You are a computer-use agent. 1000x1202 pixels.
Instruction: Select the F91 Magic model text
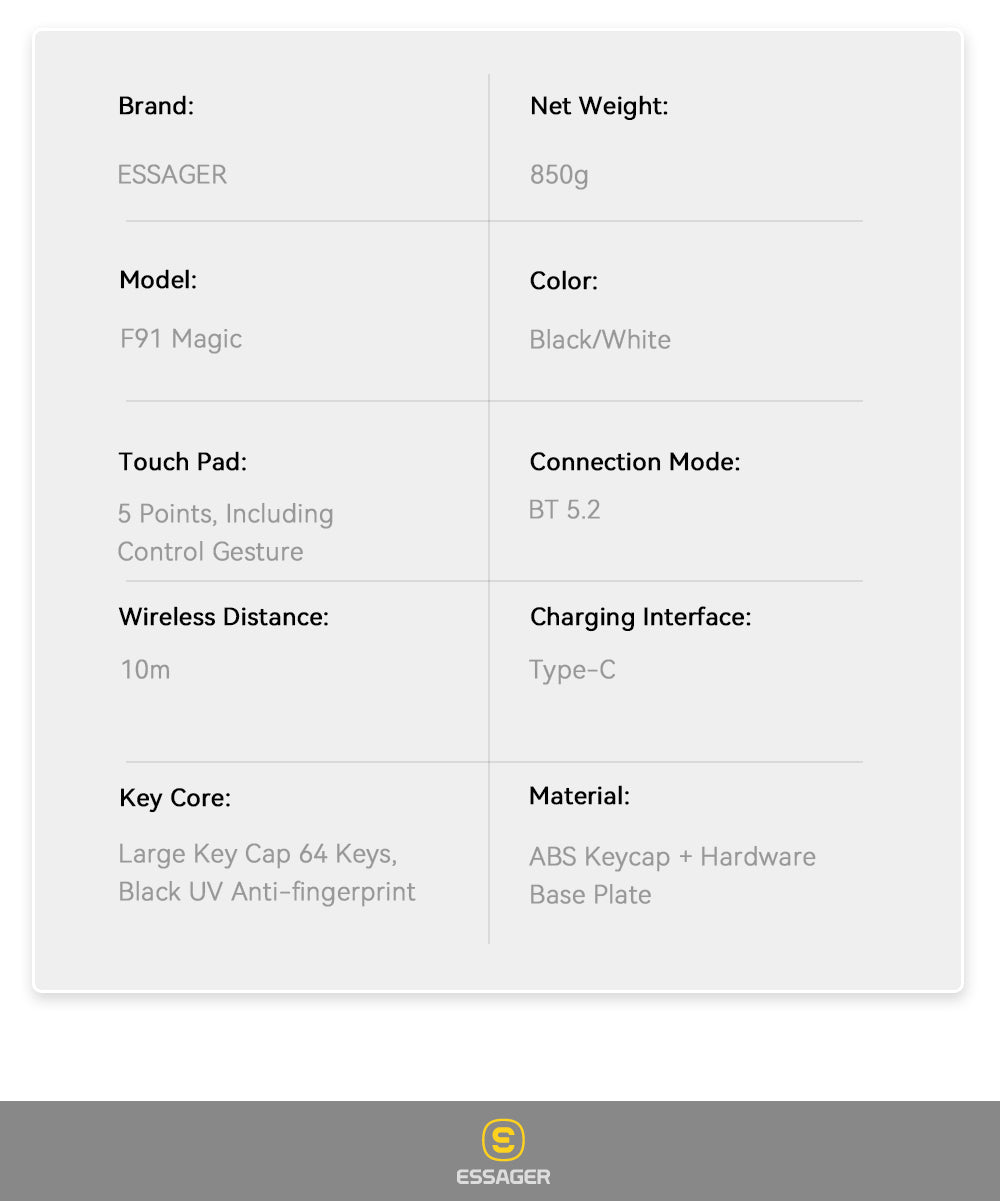181,339
